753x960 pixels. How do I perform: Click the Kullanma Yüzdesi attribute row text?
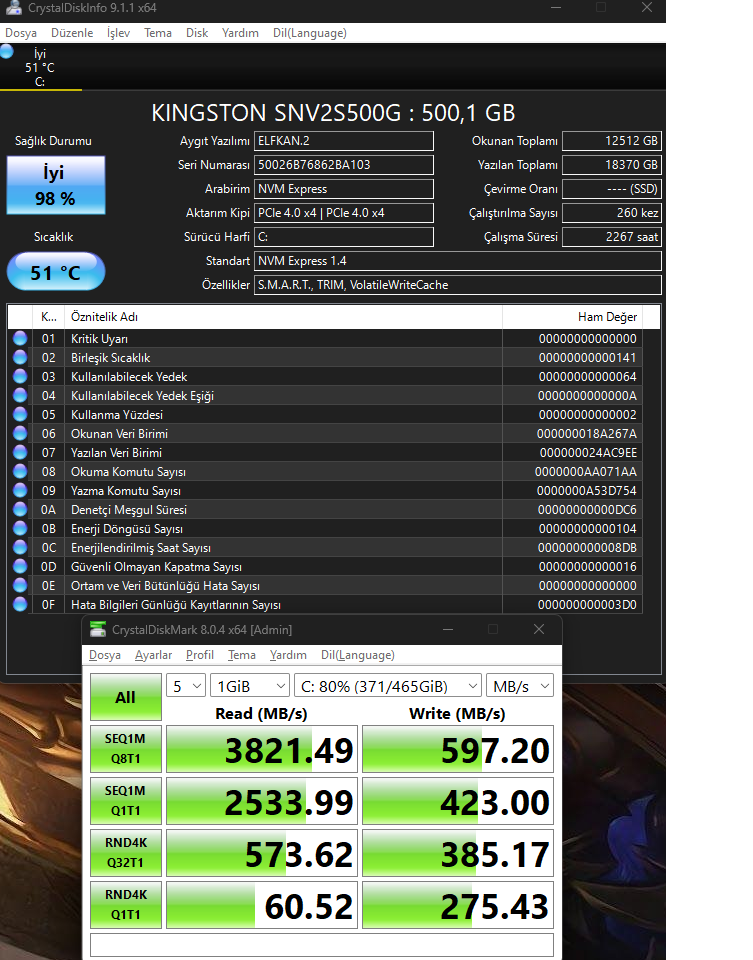(x=117, y=414)
